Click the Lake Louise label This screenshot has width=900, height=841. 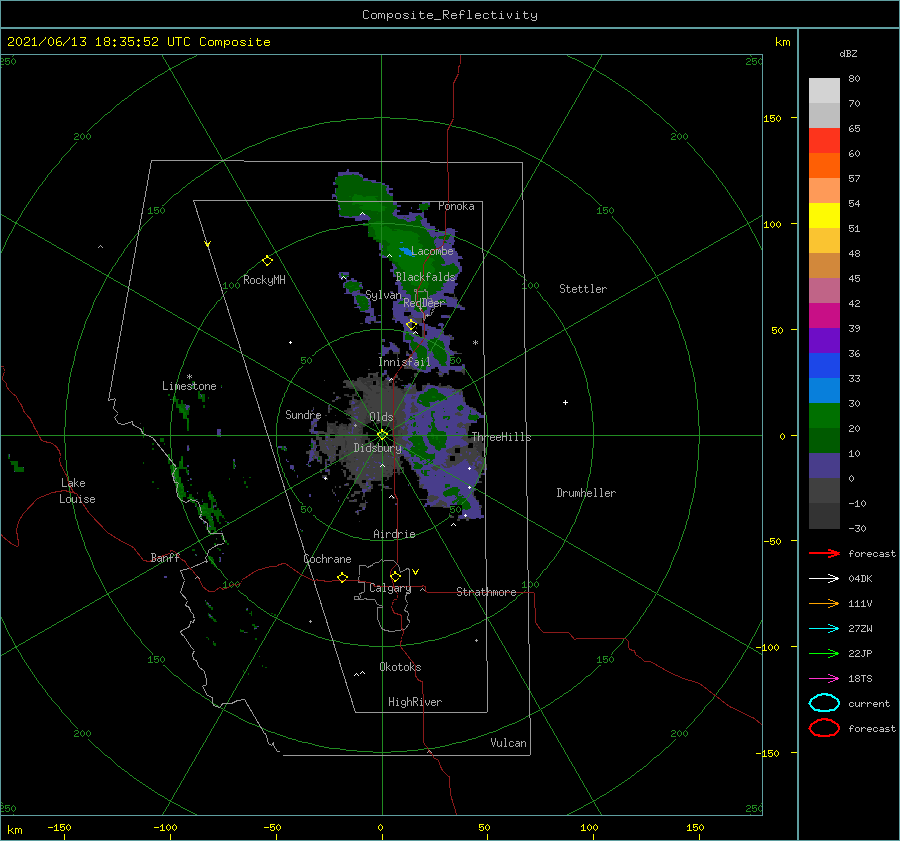coord(77,491)
